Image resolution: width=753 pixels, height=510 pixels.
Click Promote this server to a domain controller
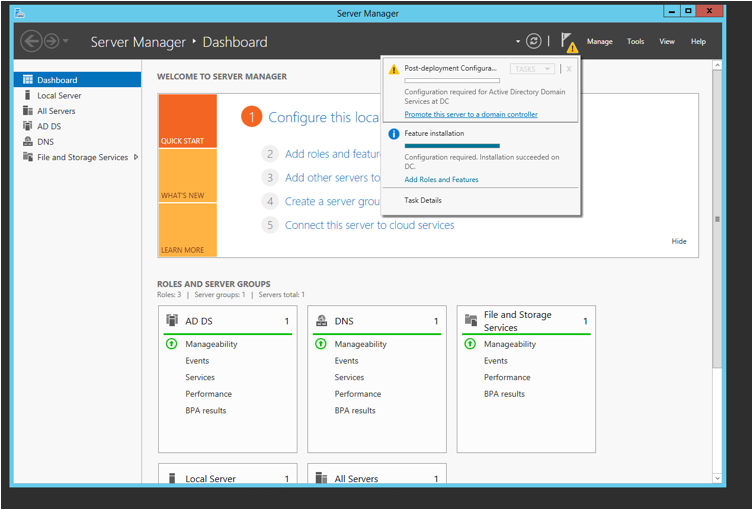tap(471, 114)
